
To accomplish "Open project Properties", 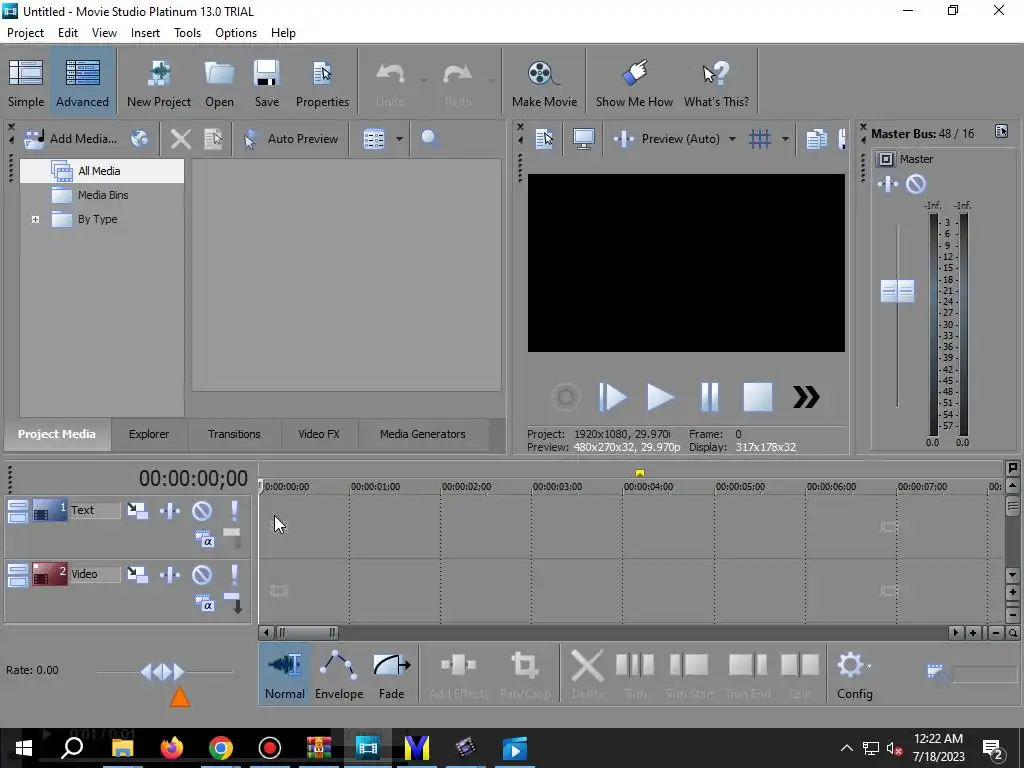I will [322, 82].
